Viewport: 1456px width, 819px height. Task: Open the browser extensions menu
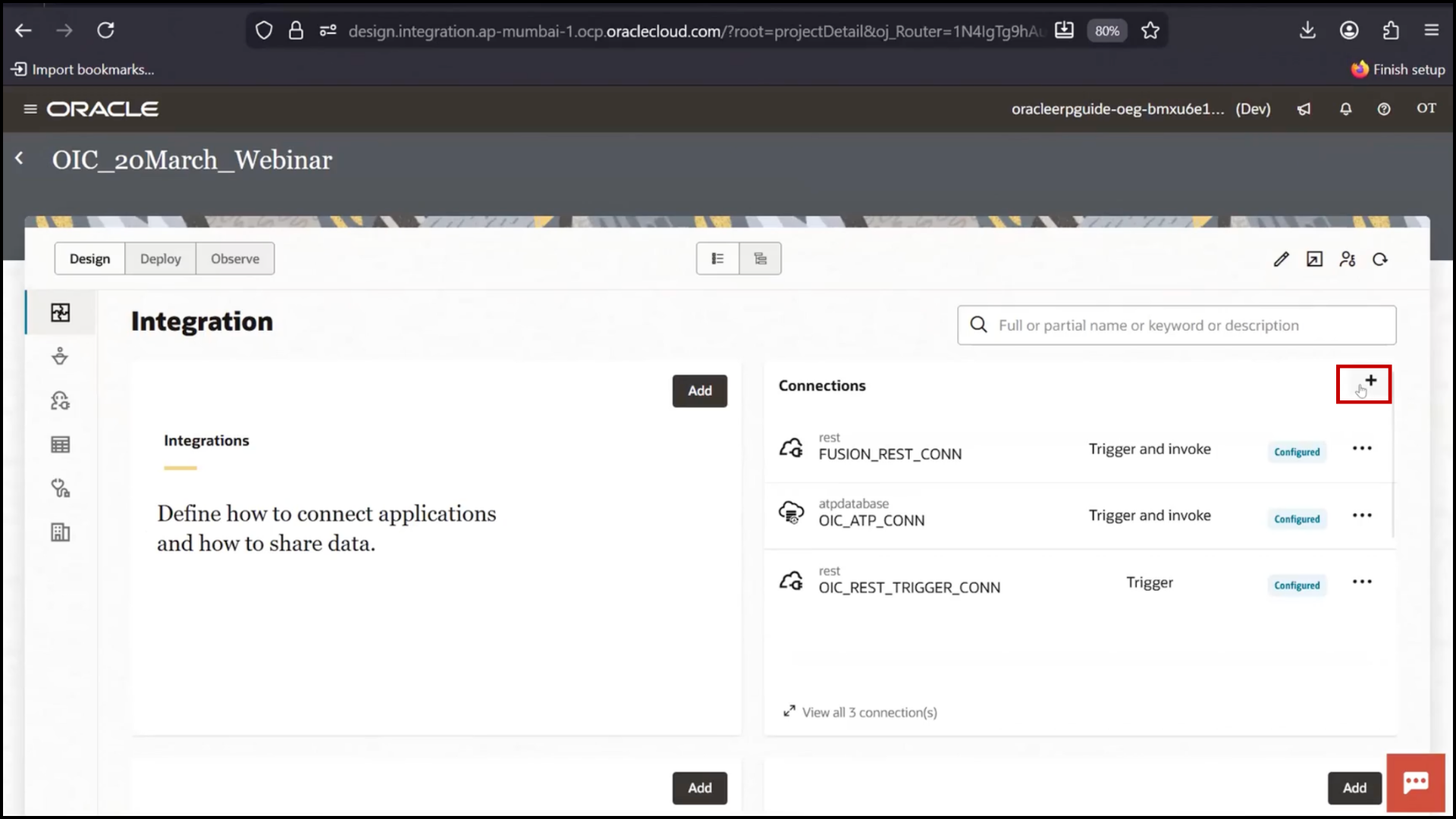[1391, 30]
